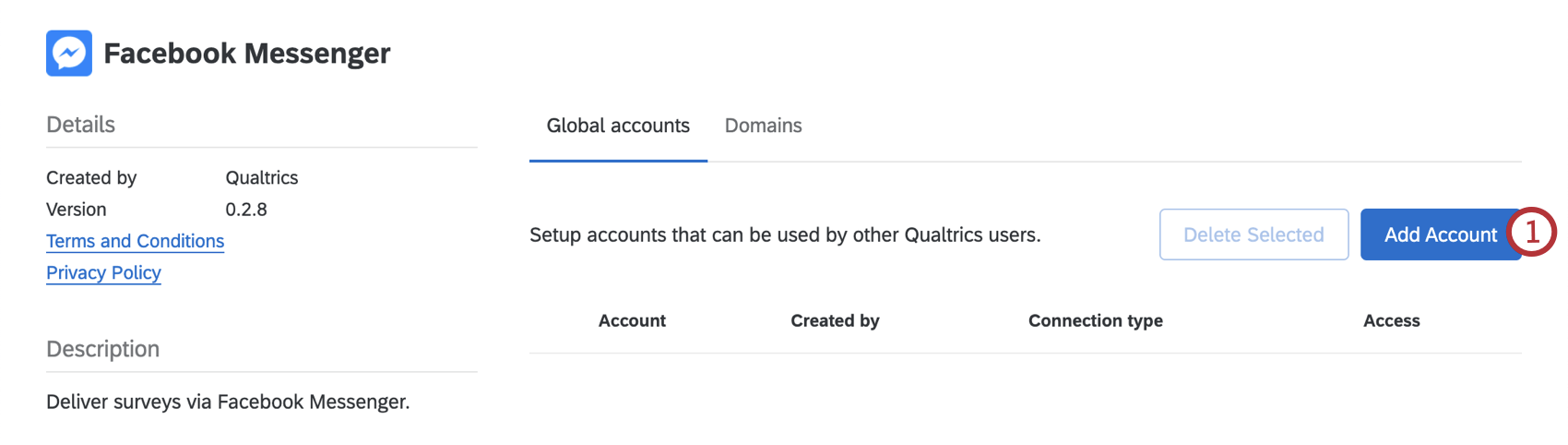This screenshot has height=445, width=1568.
Task: Click the 'Setup accounts that can be used' text
Action: pos(785,235)
